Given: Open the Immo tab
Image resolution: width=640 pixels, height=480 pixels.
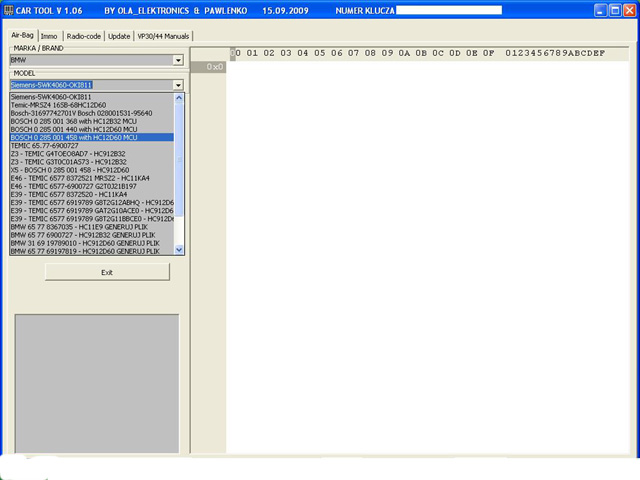Looking at the screenshot, I should [49, 36].
